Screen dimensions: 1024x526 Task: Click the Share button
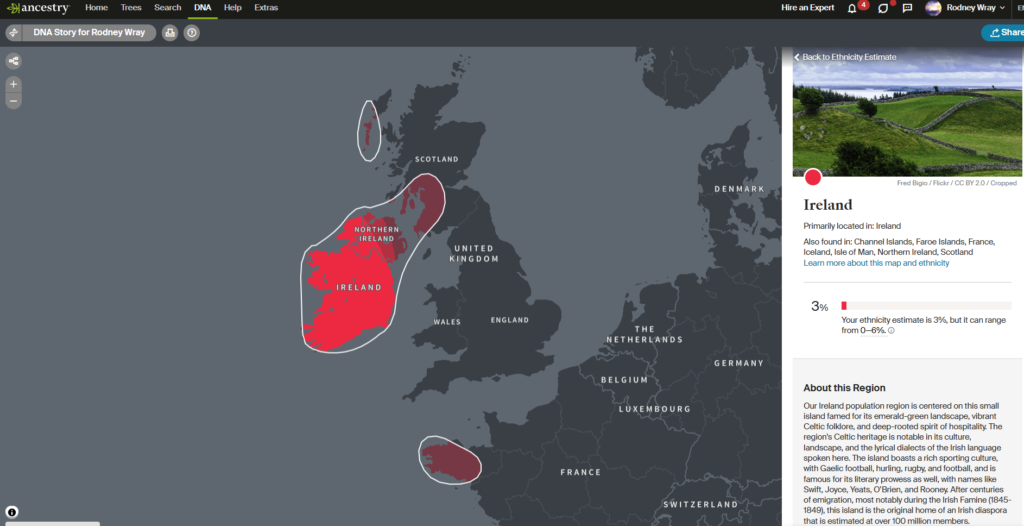click(1004, 33)
